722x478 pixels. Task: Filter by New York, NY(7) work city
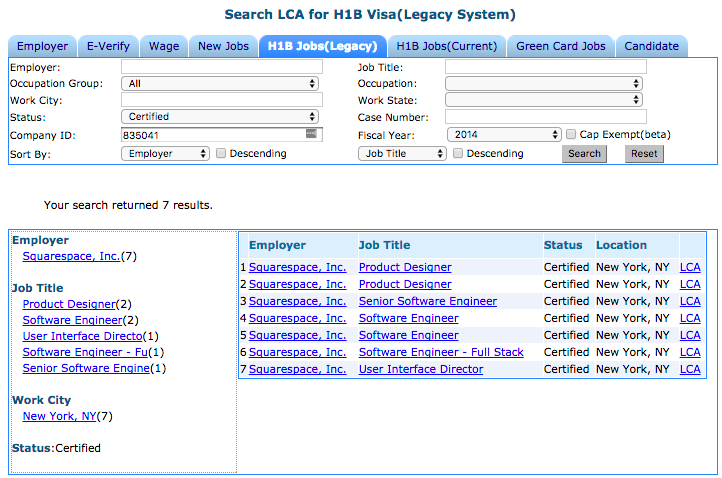(59, 416)
